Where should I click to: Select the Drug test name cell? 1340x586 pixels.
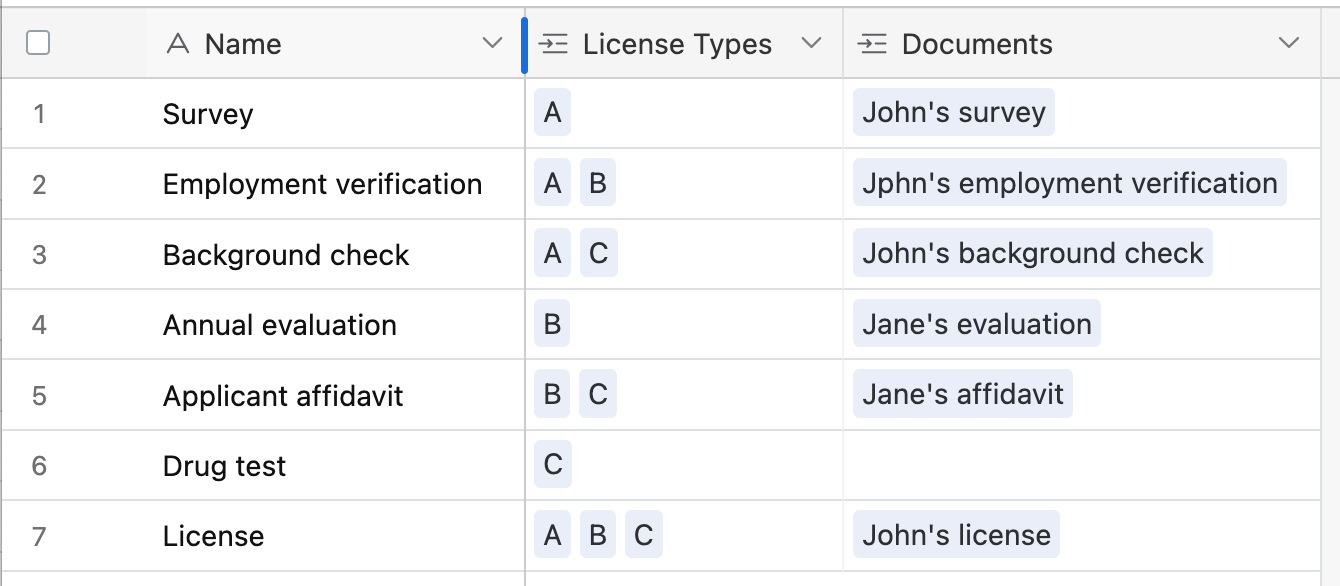tap(335, 466)
